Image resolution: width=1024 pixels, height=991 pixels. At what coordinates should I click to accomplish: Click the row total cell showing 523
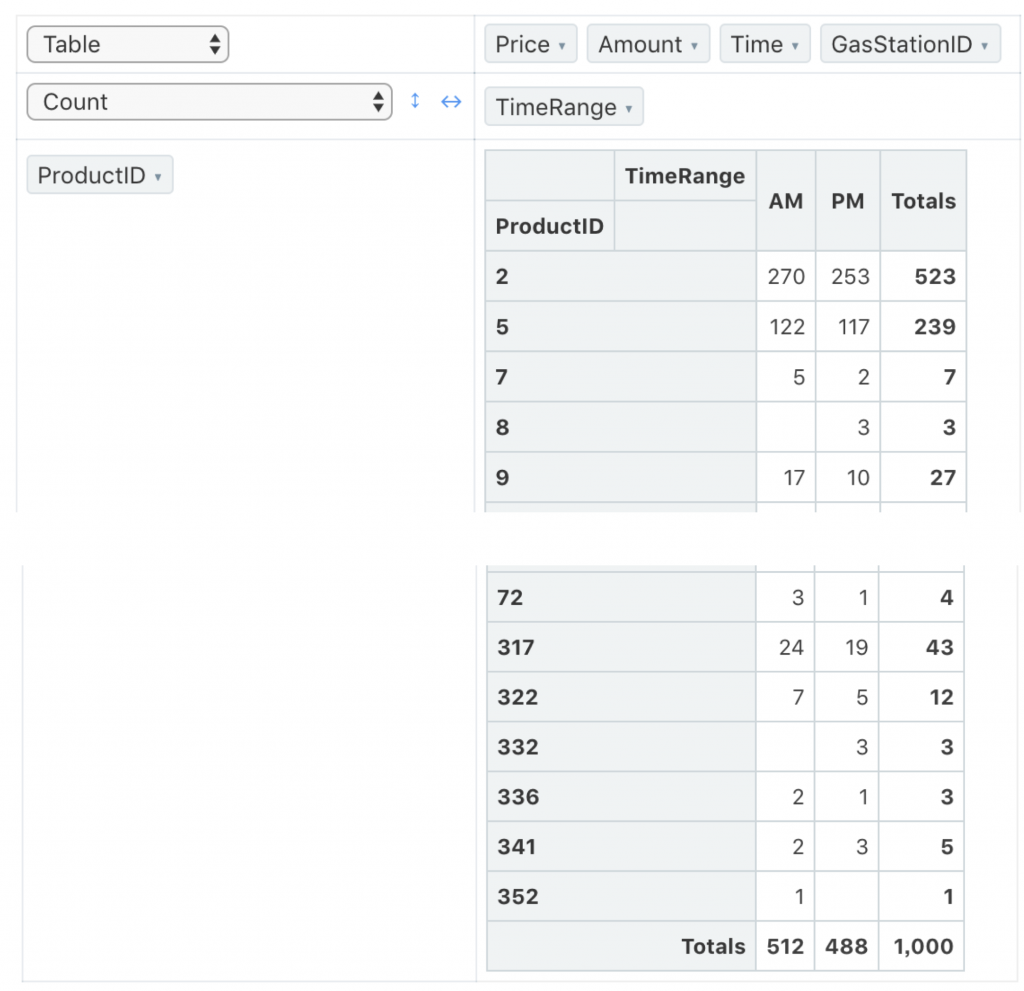tap(934, 276)
